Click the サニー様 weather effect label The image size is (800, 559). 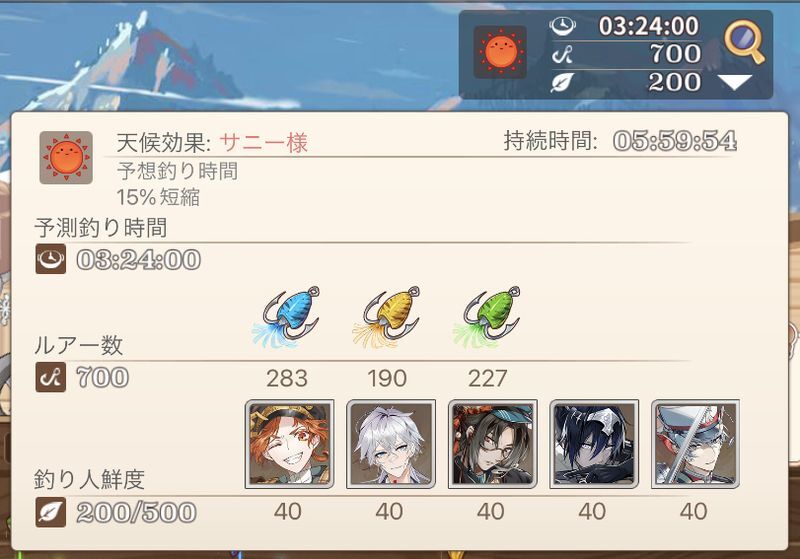(264, 142)
